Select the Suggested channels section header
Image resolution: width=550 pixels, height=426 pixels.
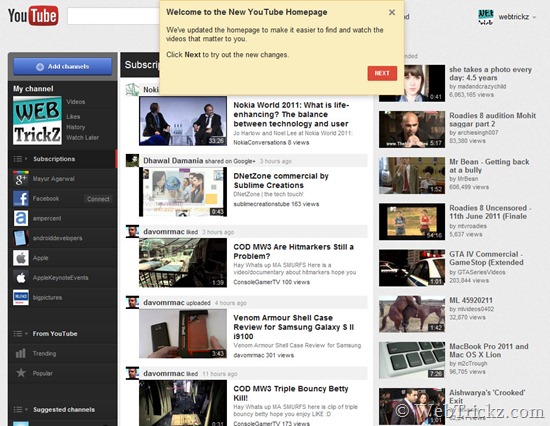pyautogui.click(x=64, y=410)
